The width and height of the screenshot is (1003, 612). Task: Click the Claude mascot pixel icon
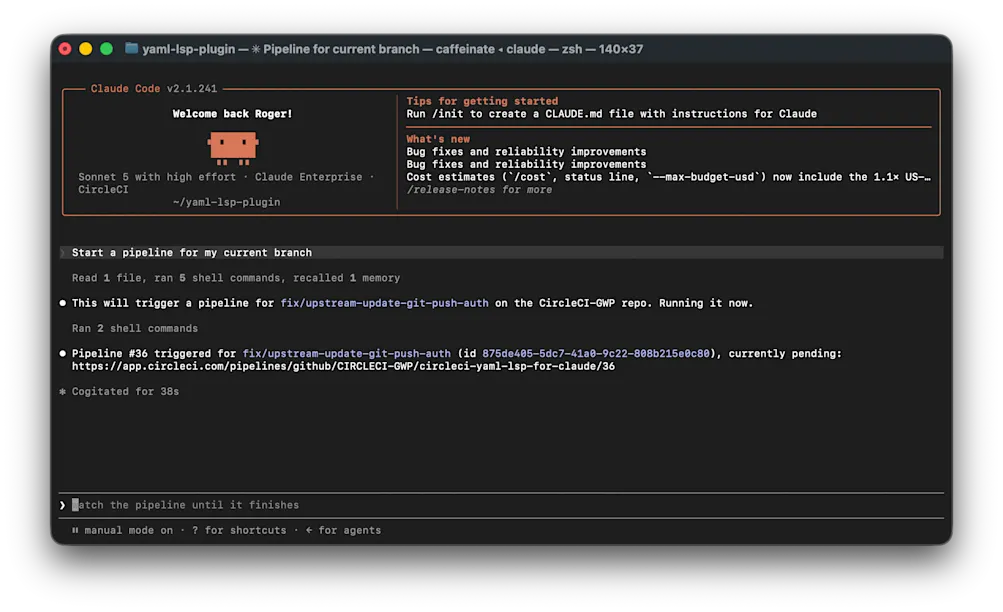233,148
